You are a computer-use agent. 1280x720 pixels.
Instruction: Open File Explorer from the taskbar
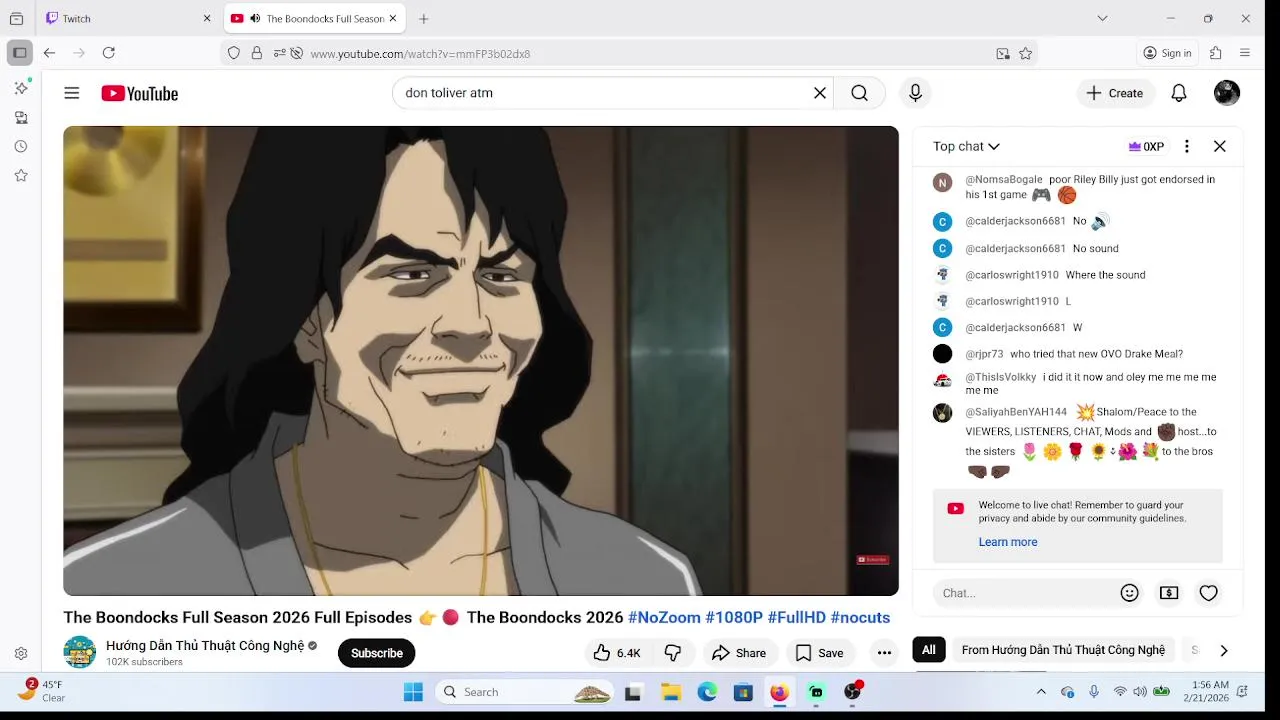671,692
